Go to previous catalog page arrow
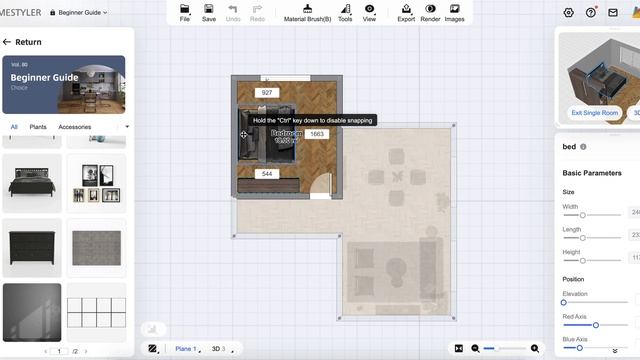The width and height of the screenshot is (640, 360). click(x=46, y=351)
